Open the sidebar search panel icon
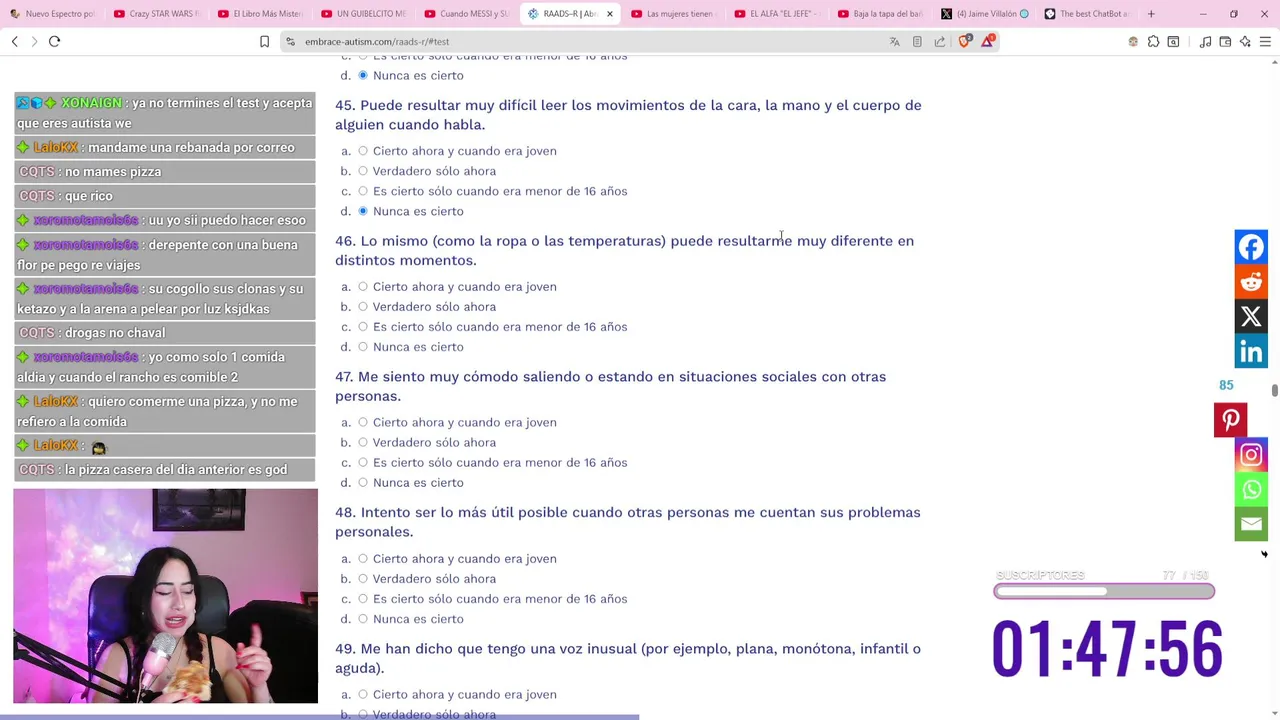This screenshot has width=1280, height=720. point(1173,41)
